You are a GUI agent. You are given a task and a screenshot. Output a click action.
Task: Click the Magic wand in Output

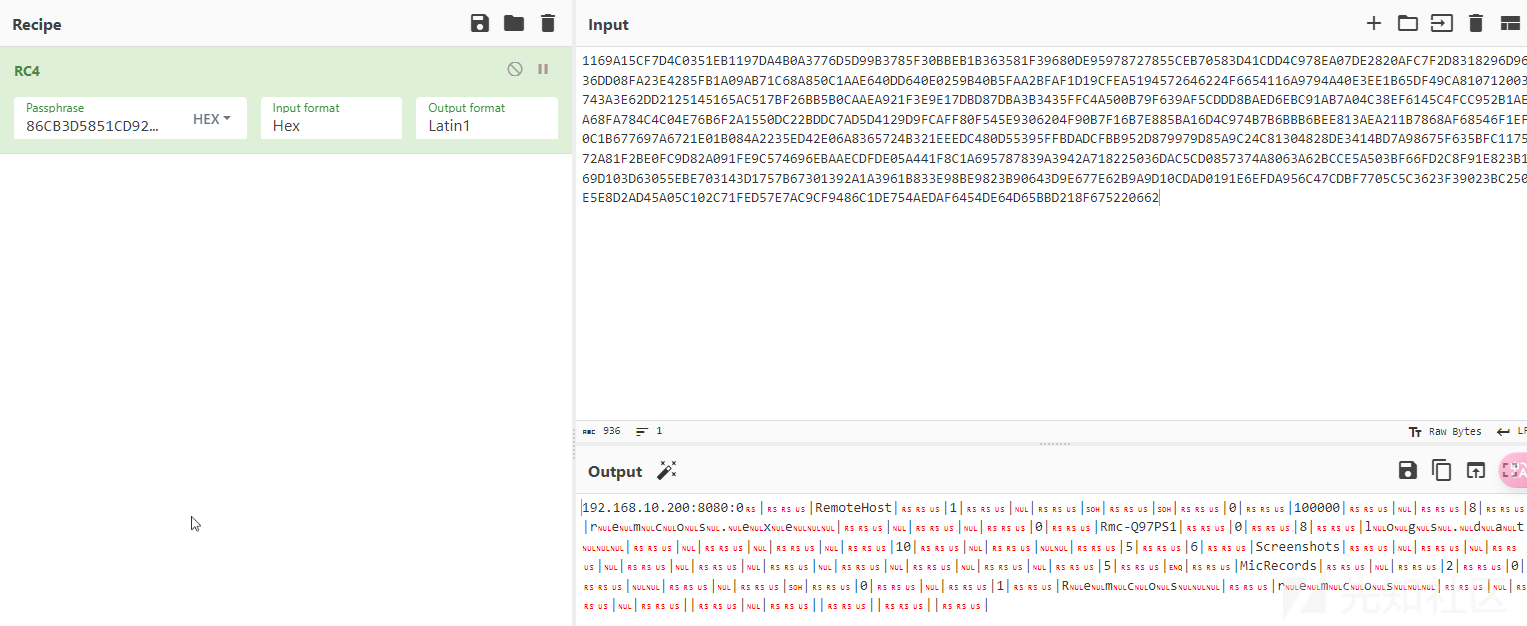667,471
